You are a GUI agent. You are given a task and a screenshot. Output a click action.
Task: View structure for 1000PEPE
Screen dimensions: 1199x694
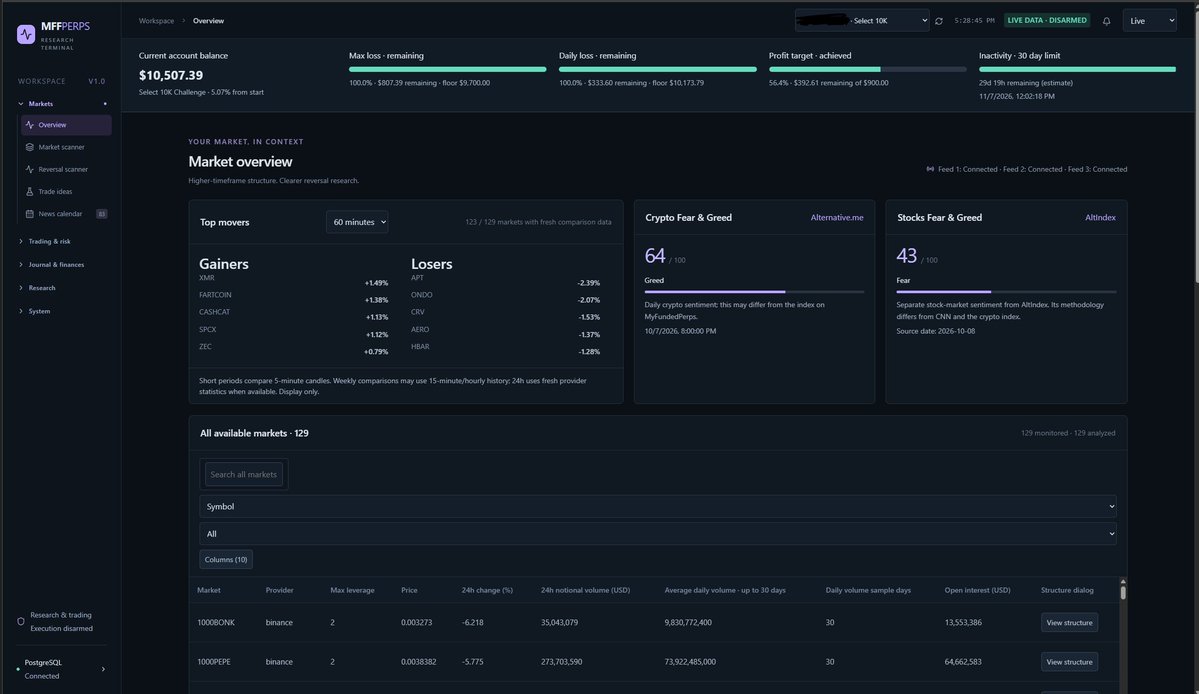1069,662
